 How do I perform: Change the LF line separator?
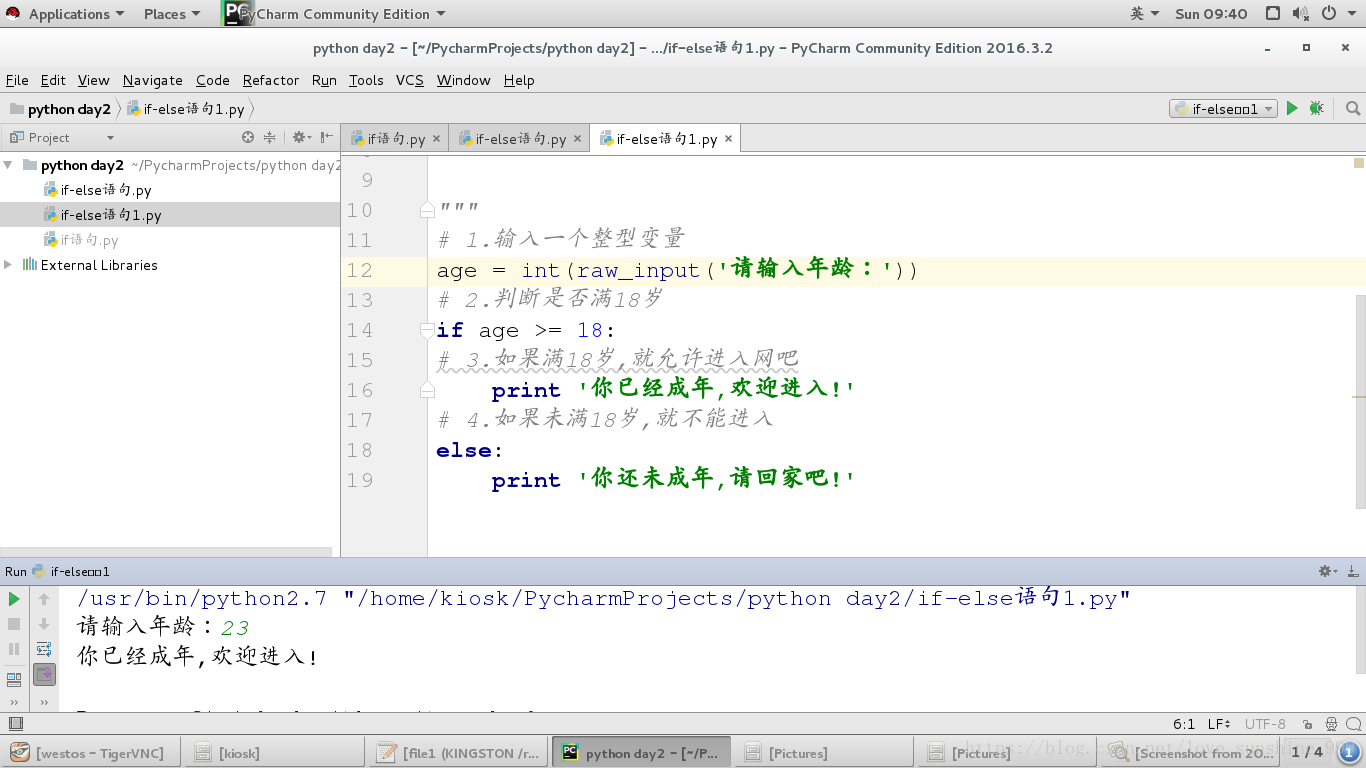coord(1219,724)
